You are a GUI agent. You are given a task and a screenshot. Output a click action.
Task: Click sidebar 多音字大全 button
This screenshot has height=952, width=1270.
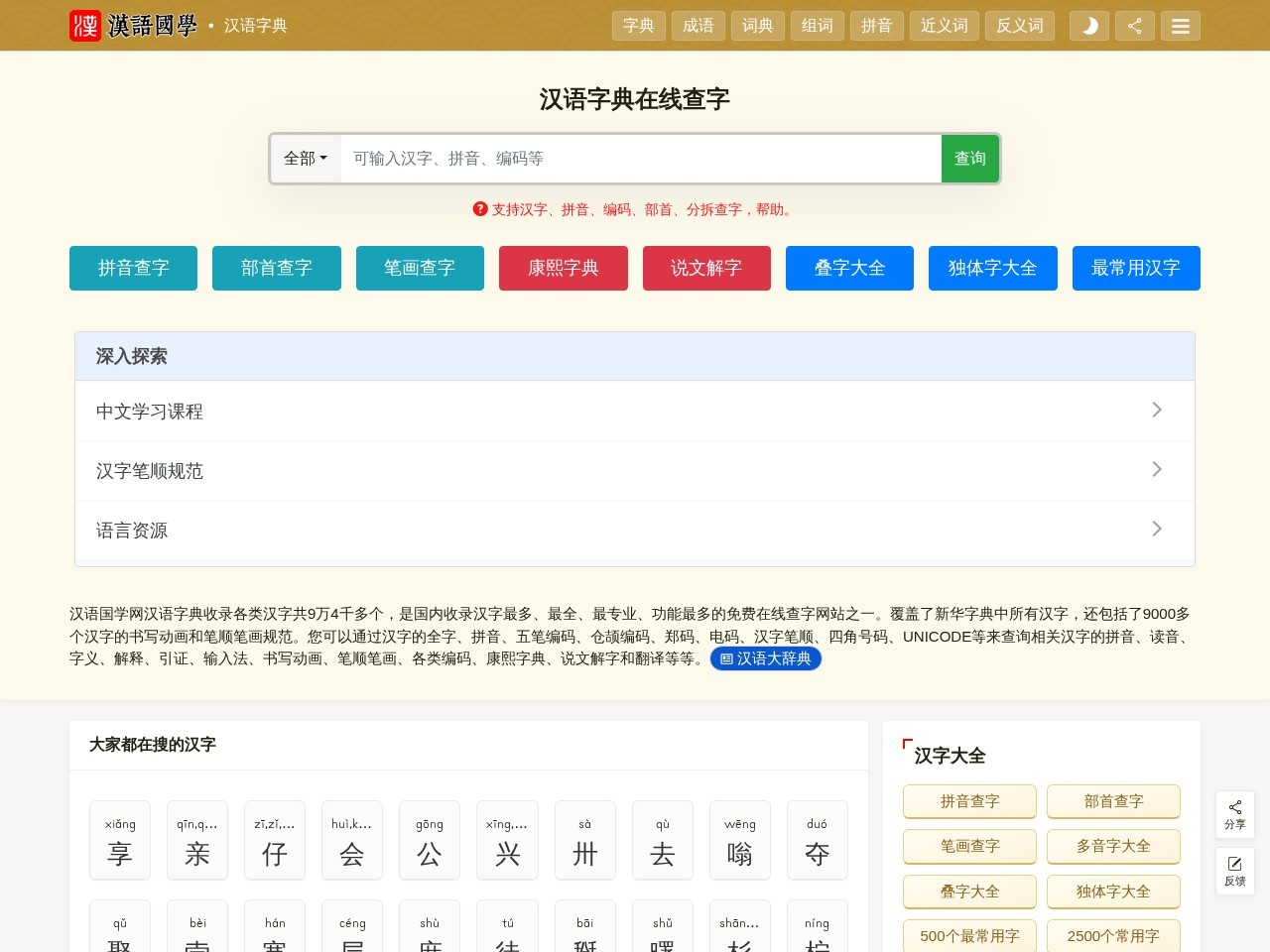pyautogui.click(x=1114, y=846)
